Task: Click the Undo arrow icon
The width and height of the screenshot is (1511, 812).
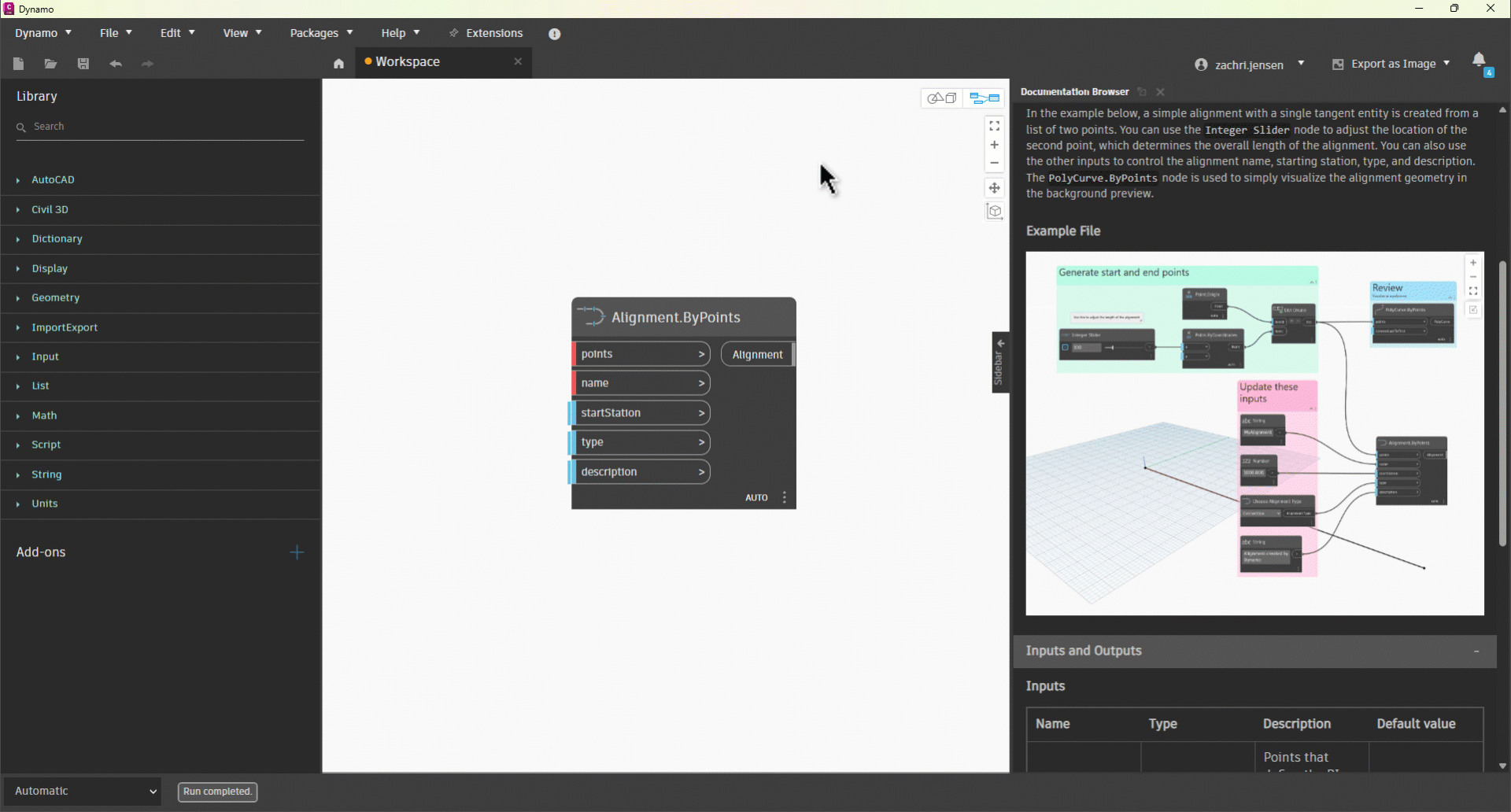Action: pos(116,64)
